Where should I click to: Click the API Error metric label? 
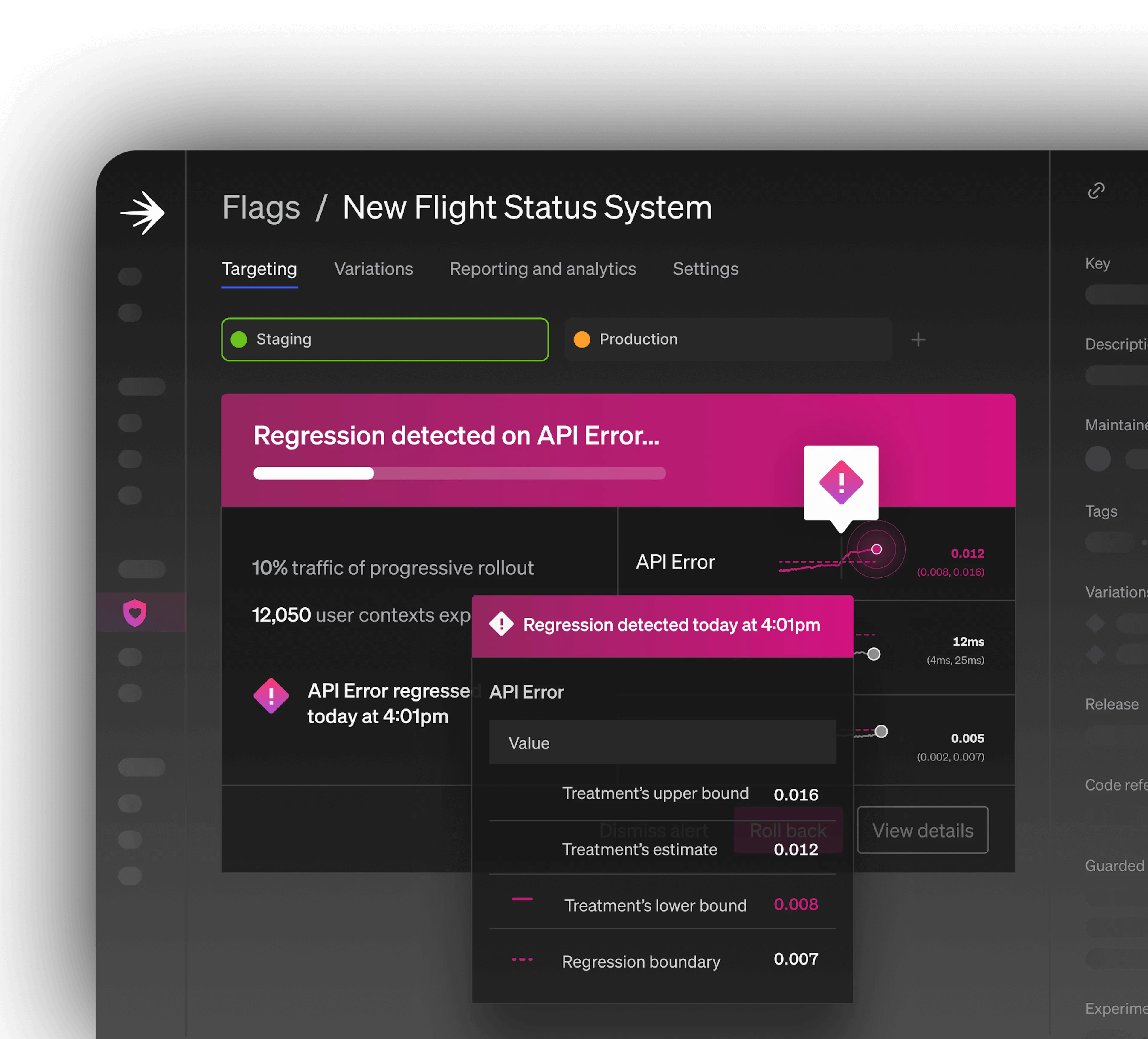pyautogui.click(x=675, y=562)
